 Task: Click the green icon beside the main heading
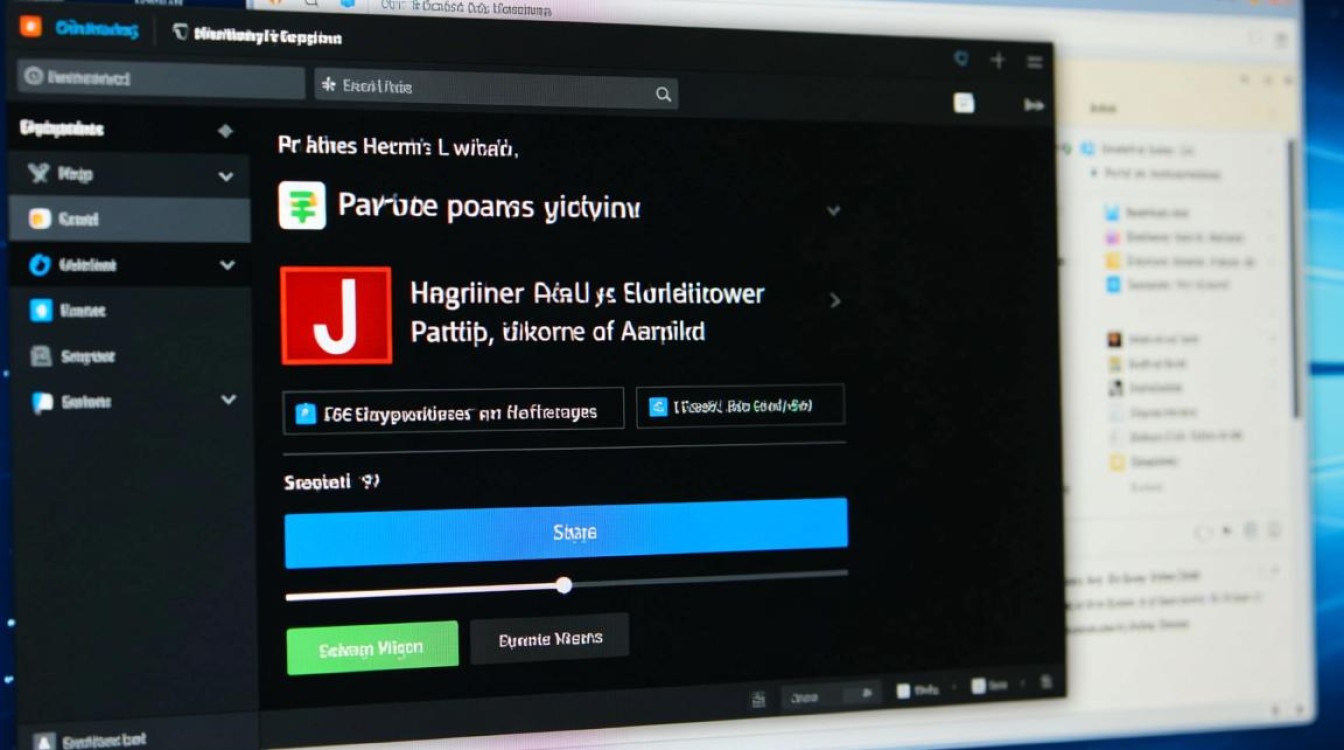pyautogui.click(x=302, y=206)
